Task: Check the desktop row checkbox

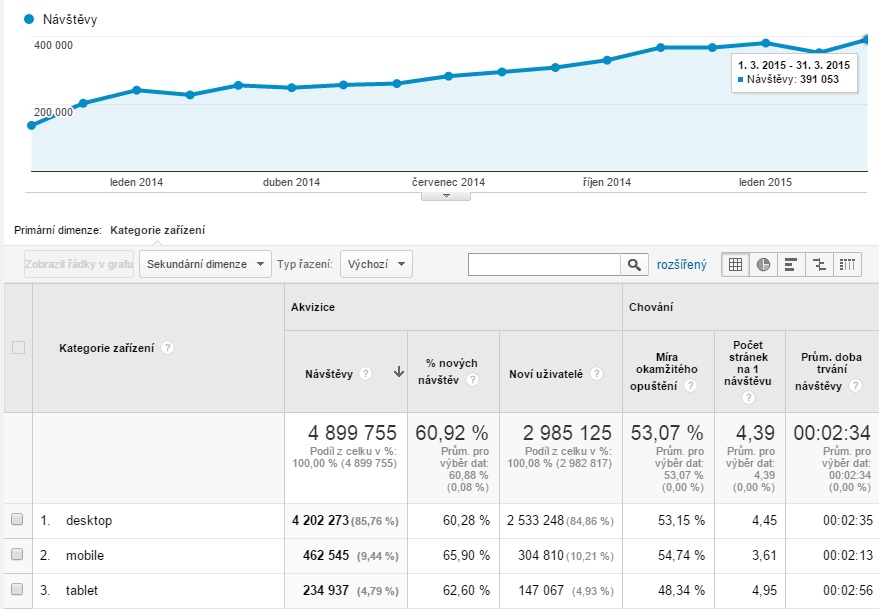Action: [x=17, y=520]
